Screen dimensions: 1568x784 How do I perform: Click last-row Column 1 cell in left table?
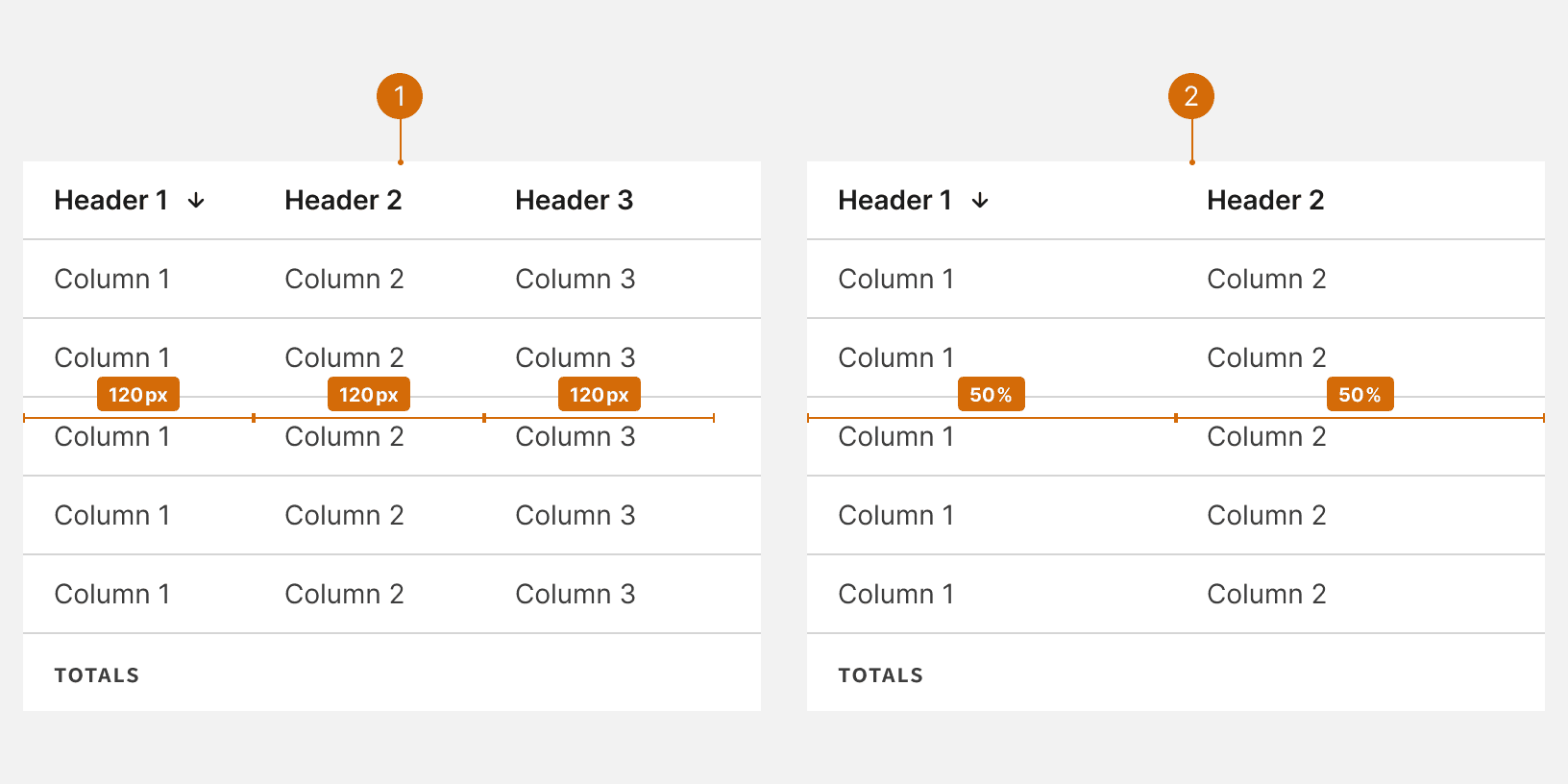click(x=111, y=594)
